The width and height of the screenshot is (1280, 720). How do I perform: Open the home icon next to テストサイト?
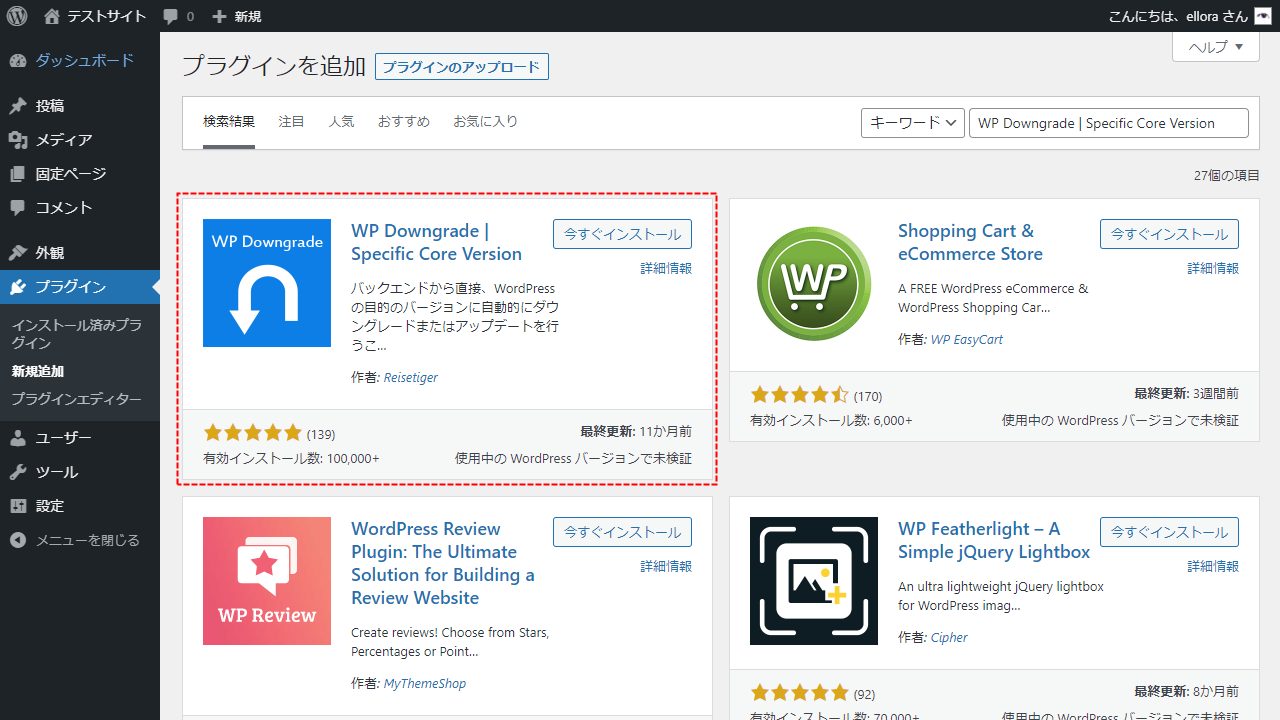(52, 16)
